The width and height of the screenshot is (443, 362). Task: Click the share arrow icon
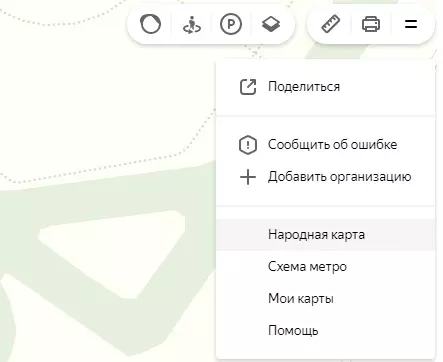point(248,87)
